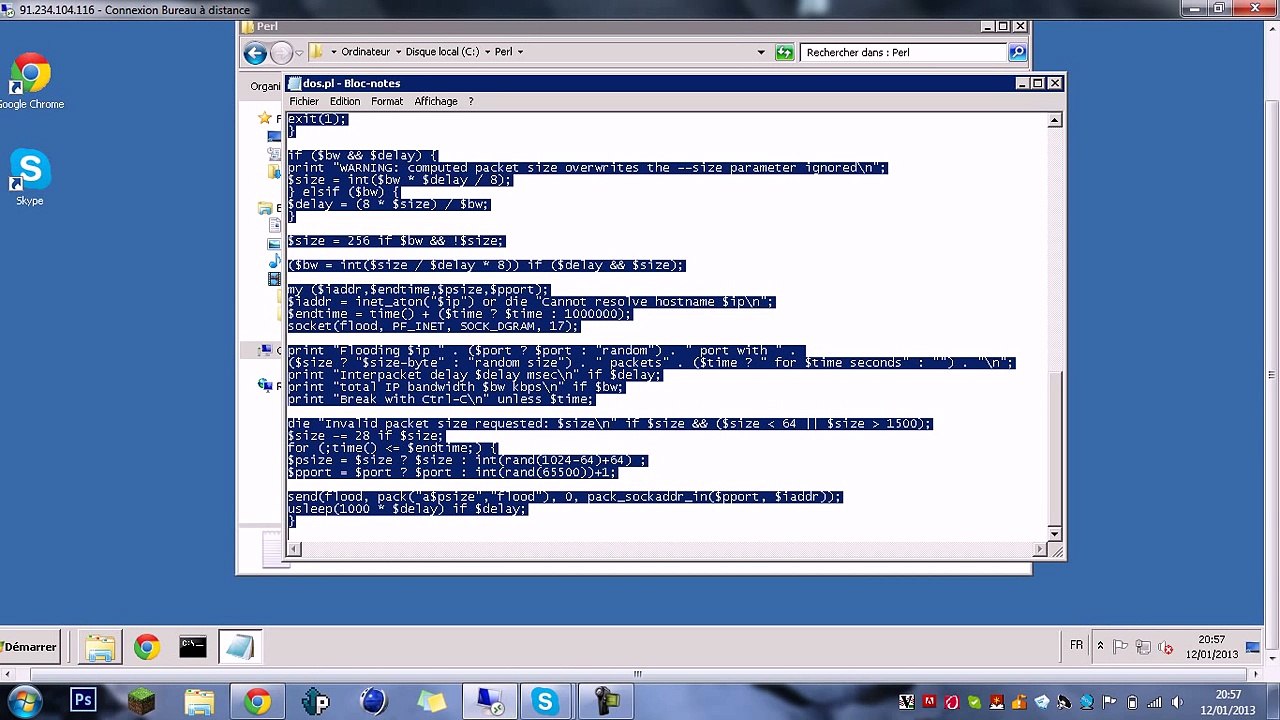Open command prompt on remote taskbar
Screen dimensions: 1280x720
click(x=193, y=648)
